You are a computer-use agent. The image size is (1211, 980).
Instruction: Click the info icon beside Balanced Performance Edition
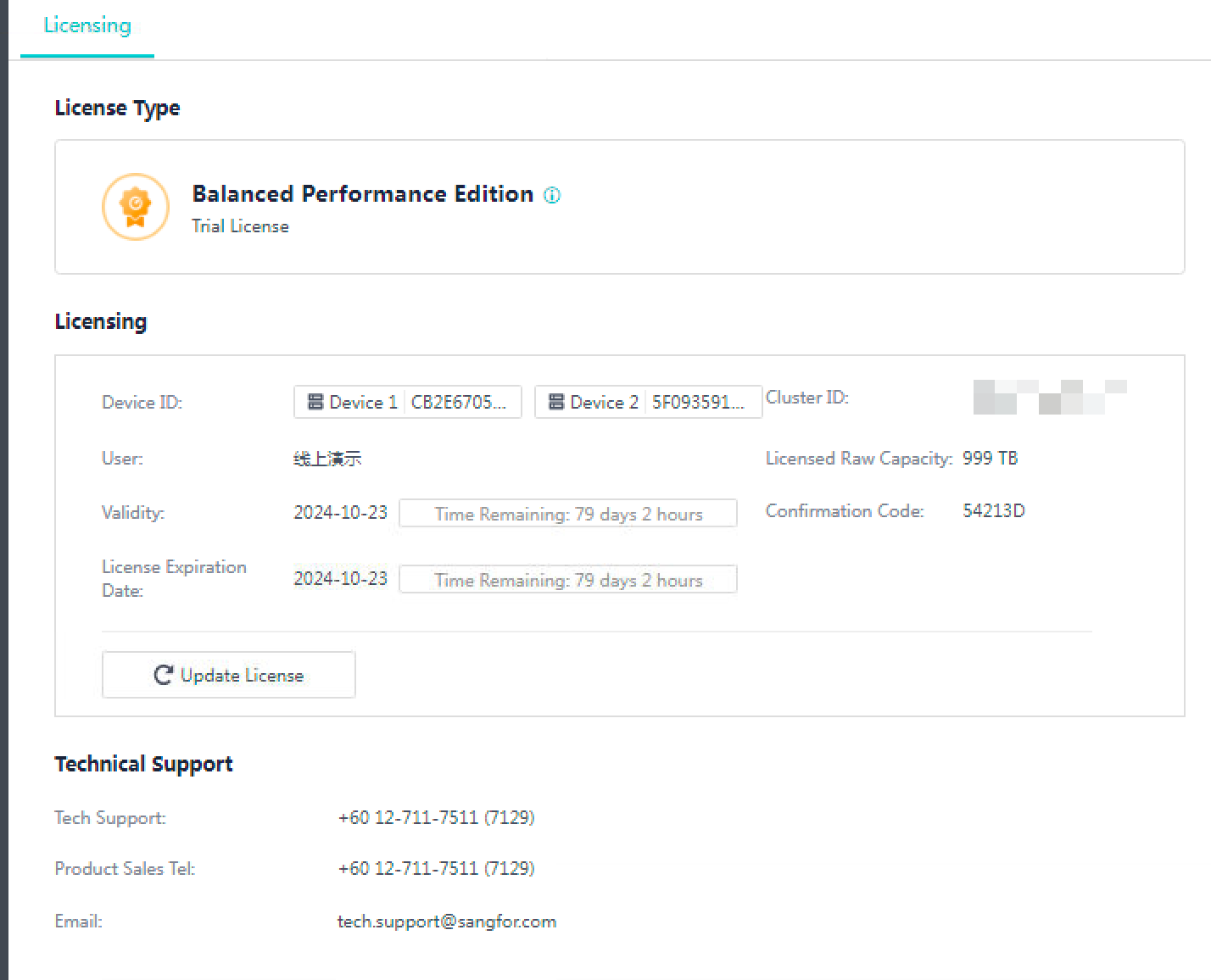tap(552, 196)
